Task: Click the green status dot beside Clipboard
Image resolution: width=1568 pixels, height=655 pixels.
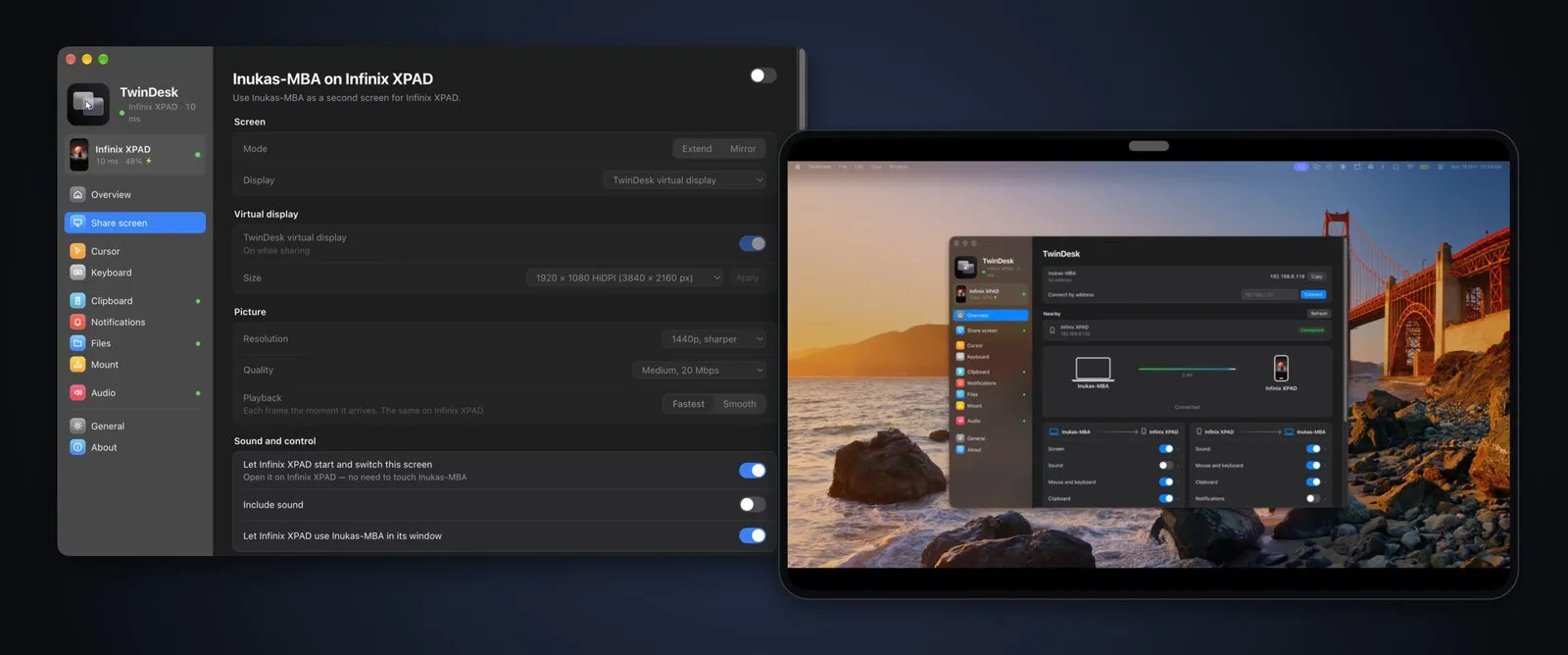Action: tap(198, 301)
